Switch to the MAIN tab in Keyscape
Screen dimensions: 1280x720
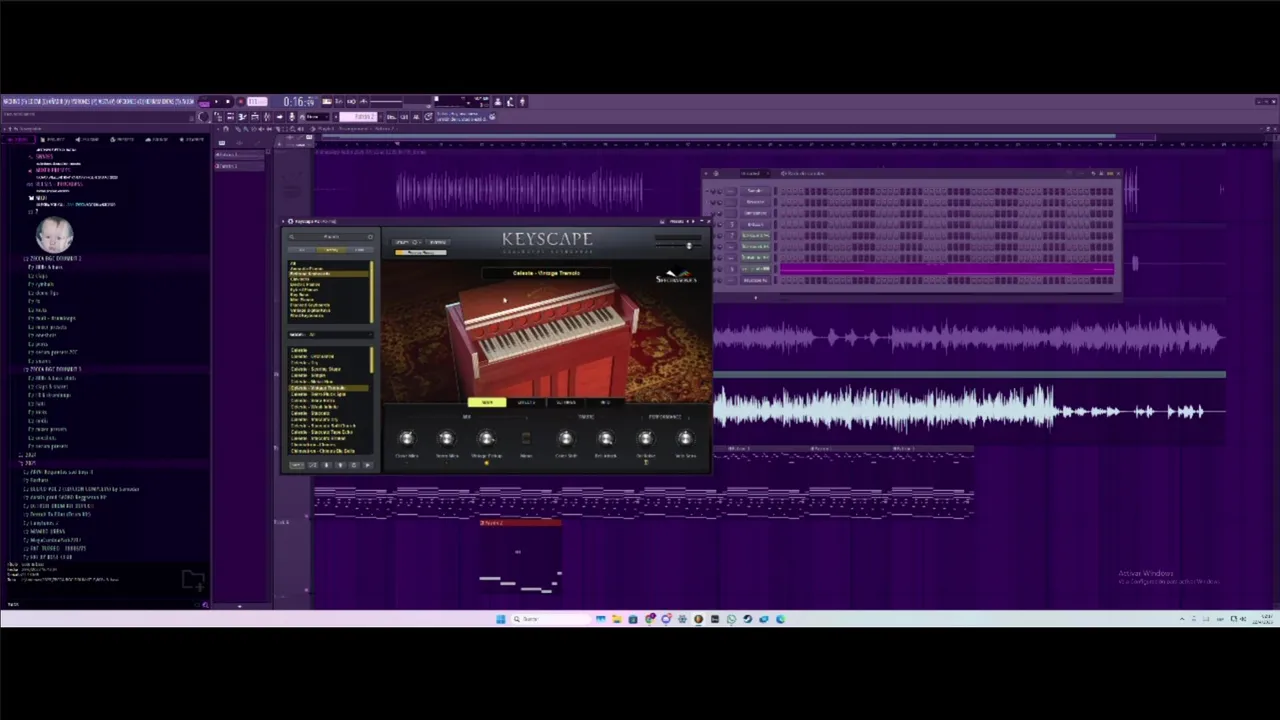[487, 402]
